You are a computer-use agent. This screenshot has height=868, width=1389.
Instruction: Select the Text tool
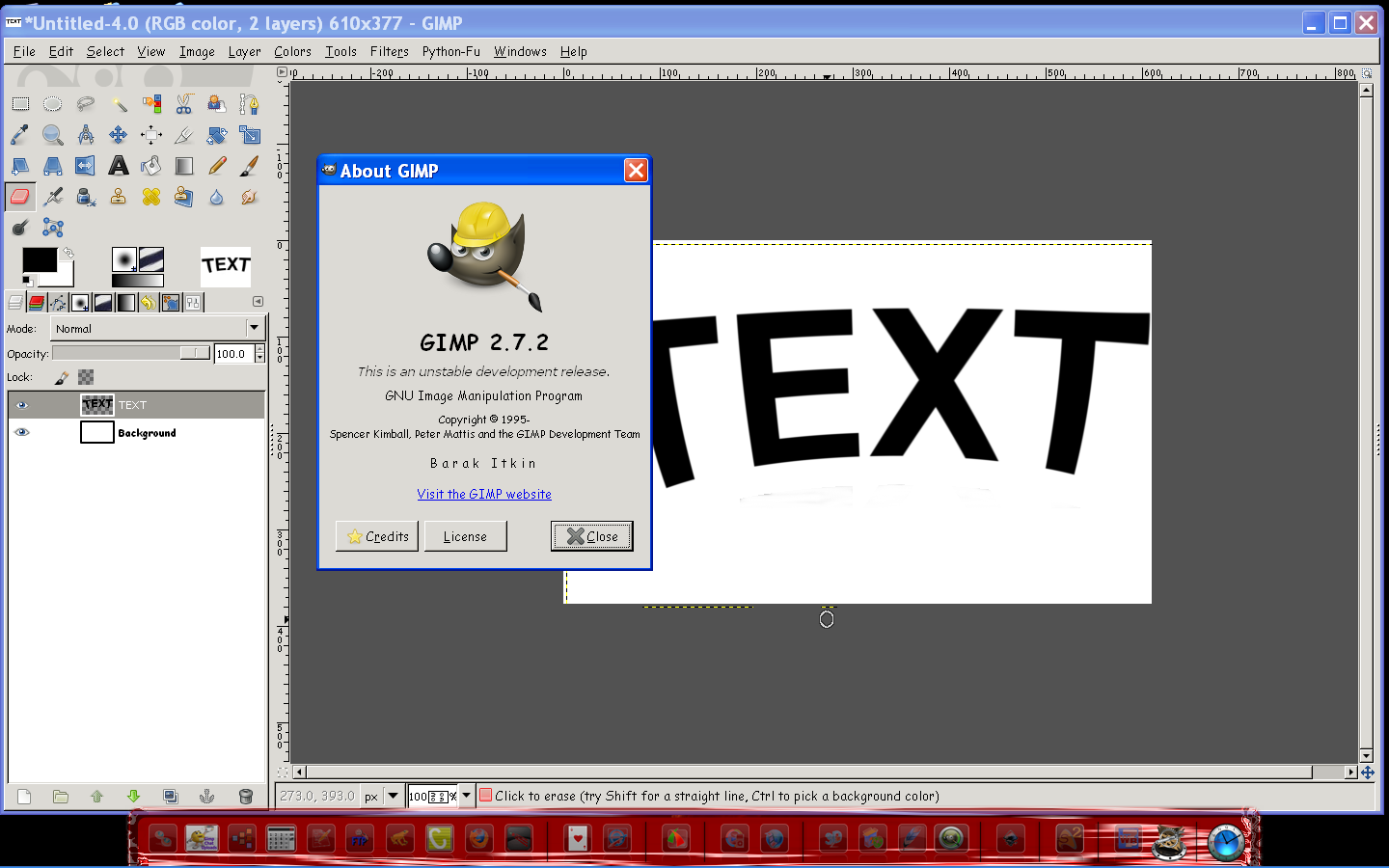(119, 166)
